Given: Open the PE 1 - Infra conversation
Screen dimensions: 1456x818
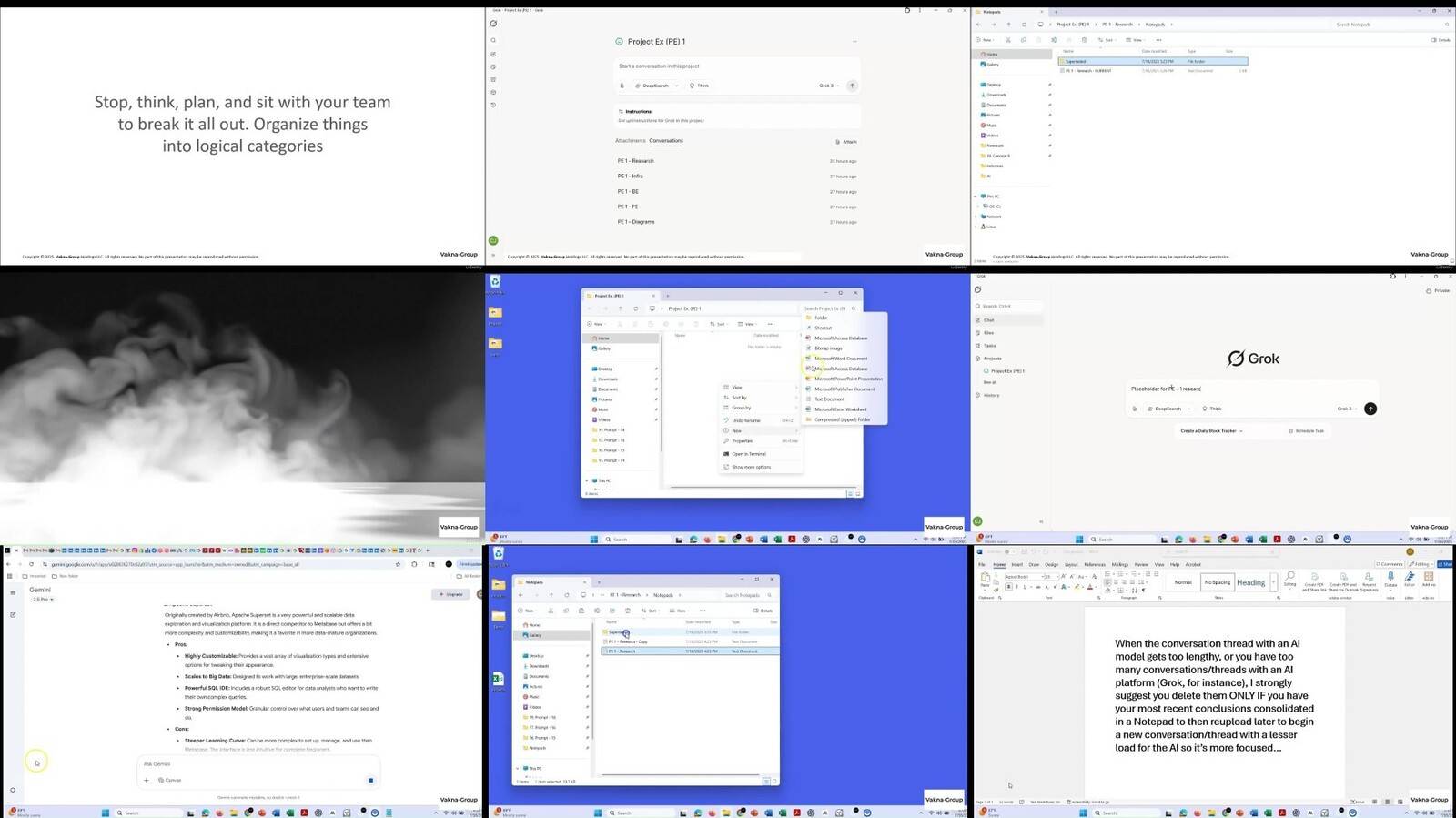Looking at the screenshot, I should [631, 177].
